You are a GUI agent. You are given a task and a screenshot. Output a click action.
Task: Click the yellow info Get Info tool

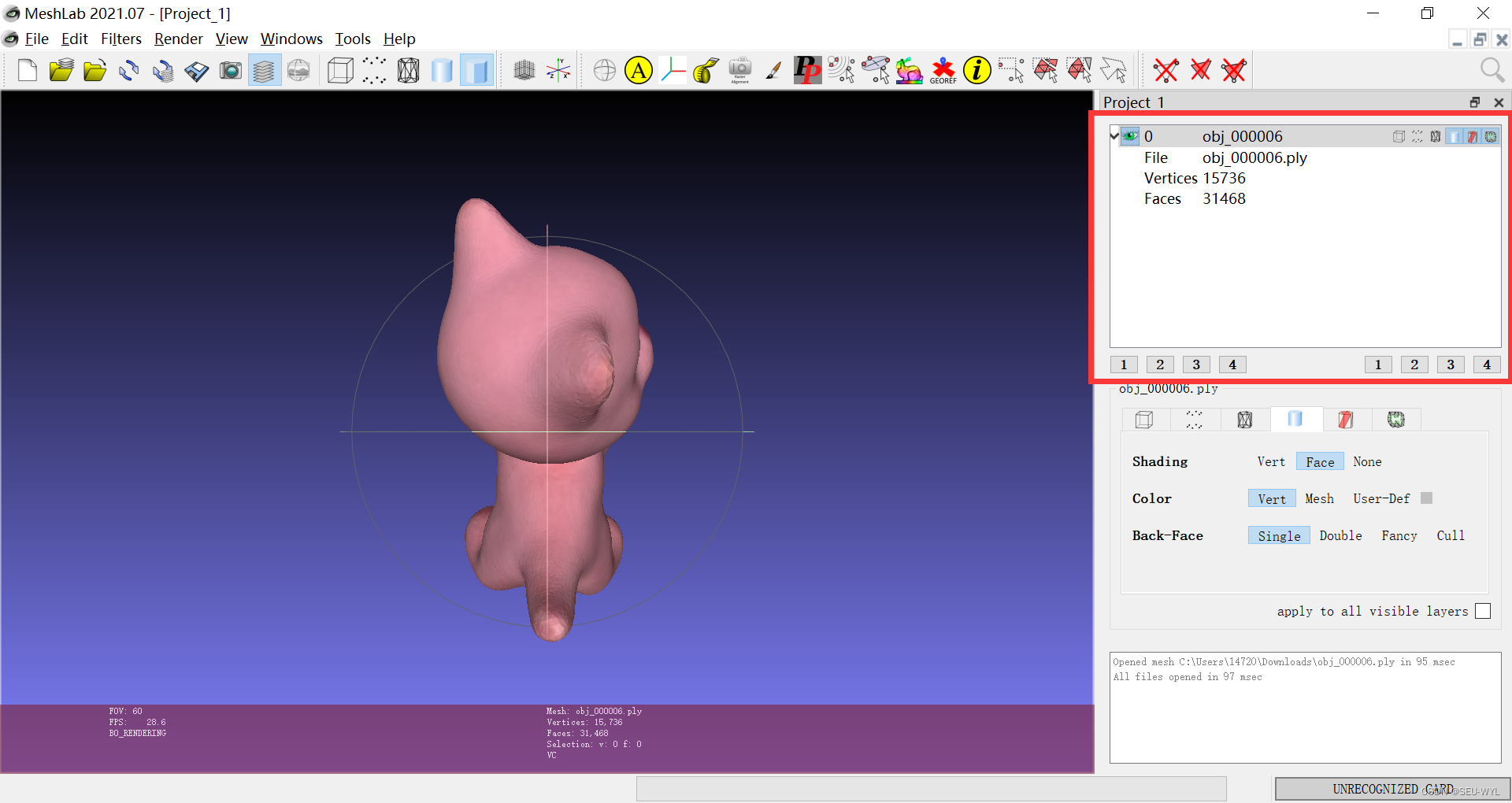pos(977,71)
